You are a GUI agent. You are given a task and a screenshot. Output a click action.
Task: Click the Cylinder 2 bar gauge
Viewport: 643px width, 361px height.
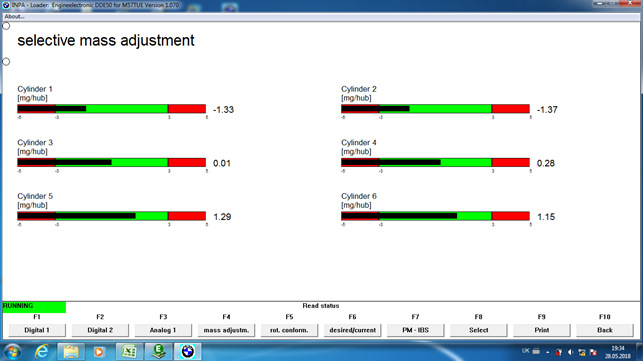click(436, 109)
